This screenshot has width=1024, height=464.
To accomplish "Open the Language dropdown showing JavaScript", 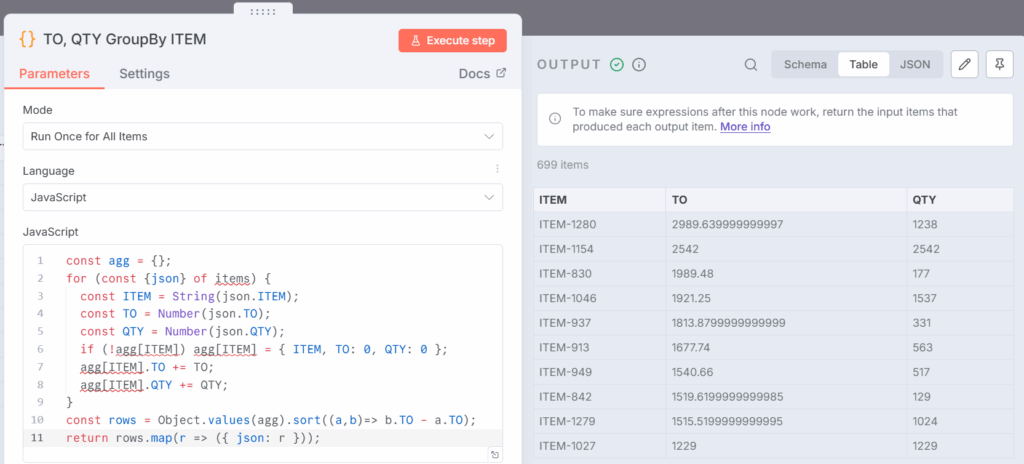I will 262,198.
